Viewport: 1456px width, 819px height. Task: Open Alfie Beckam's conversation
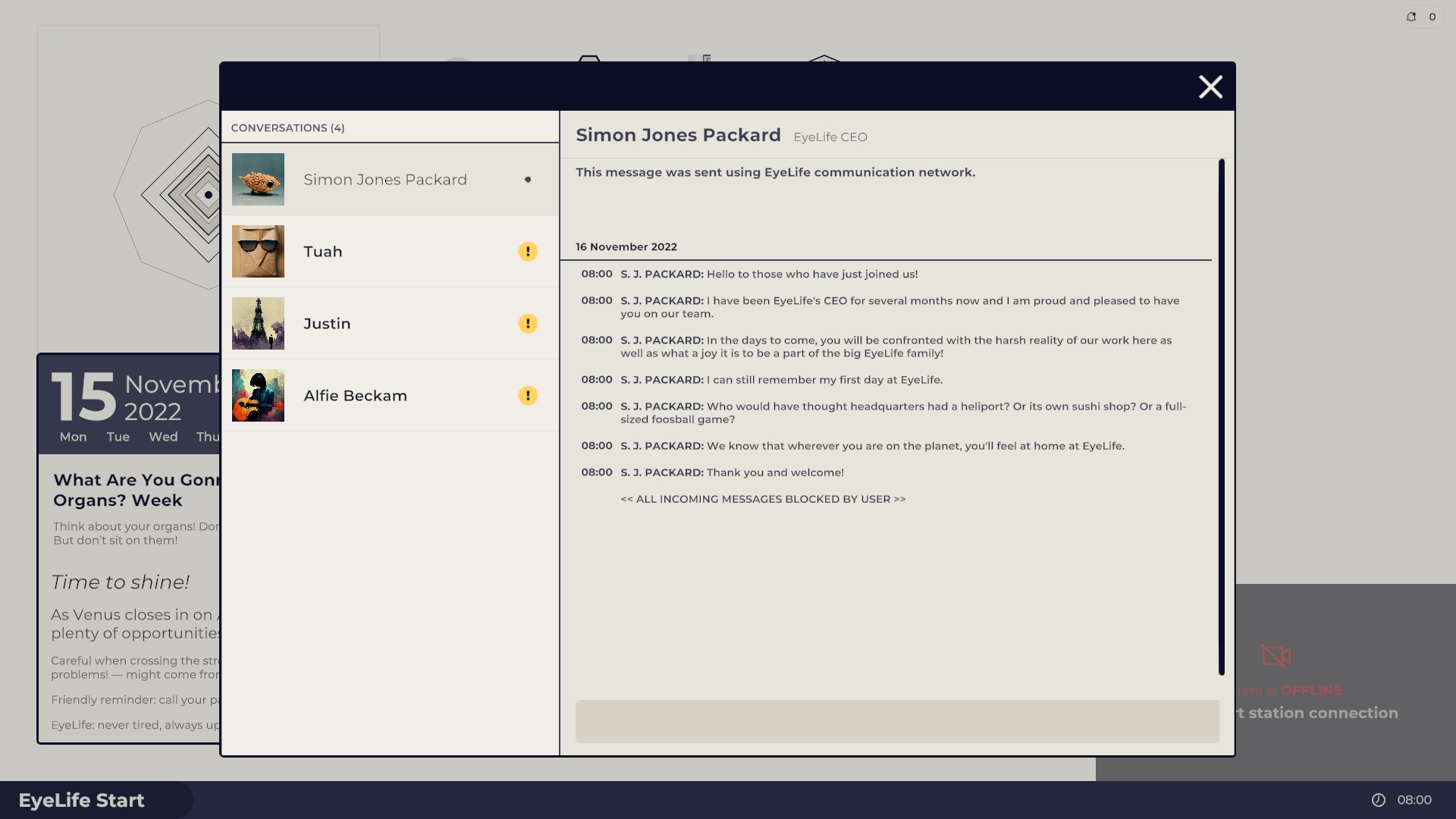390,396
